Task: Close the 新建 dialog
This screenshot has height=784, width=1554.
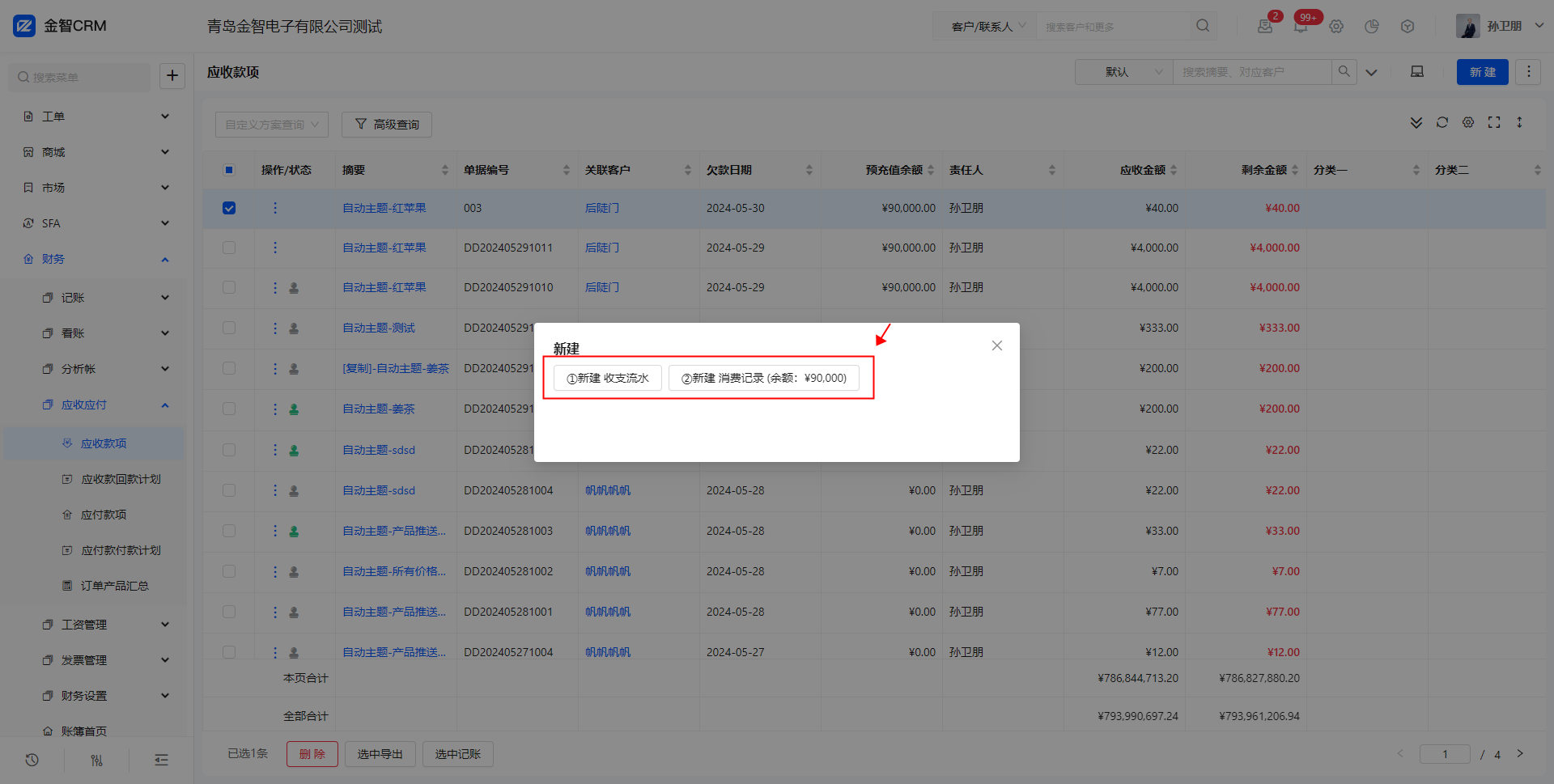Action: pos(997,345)
